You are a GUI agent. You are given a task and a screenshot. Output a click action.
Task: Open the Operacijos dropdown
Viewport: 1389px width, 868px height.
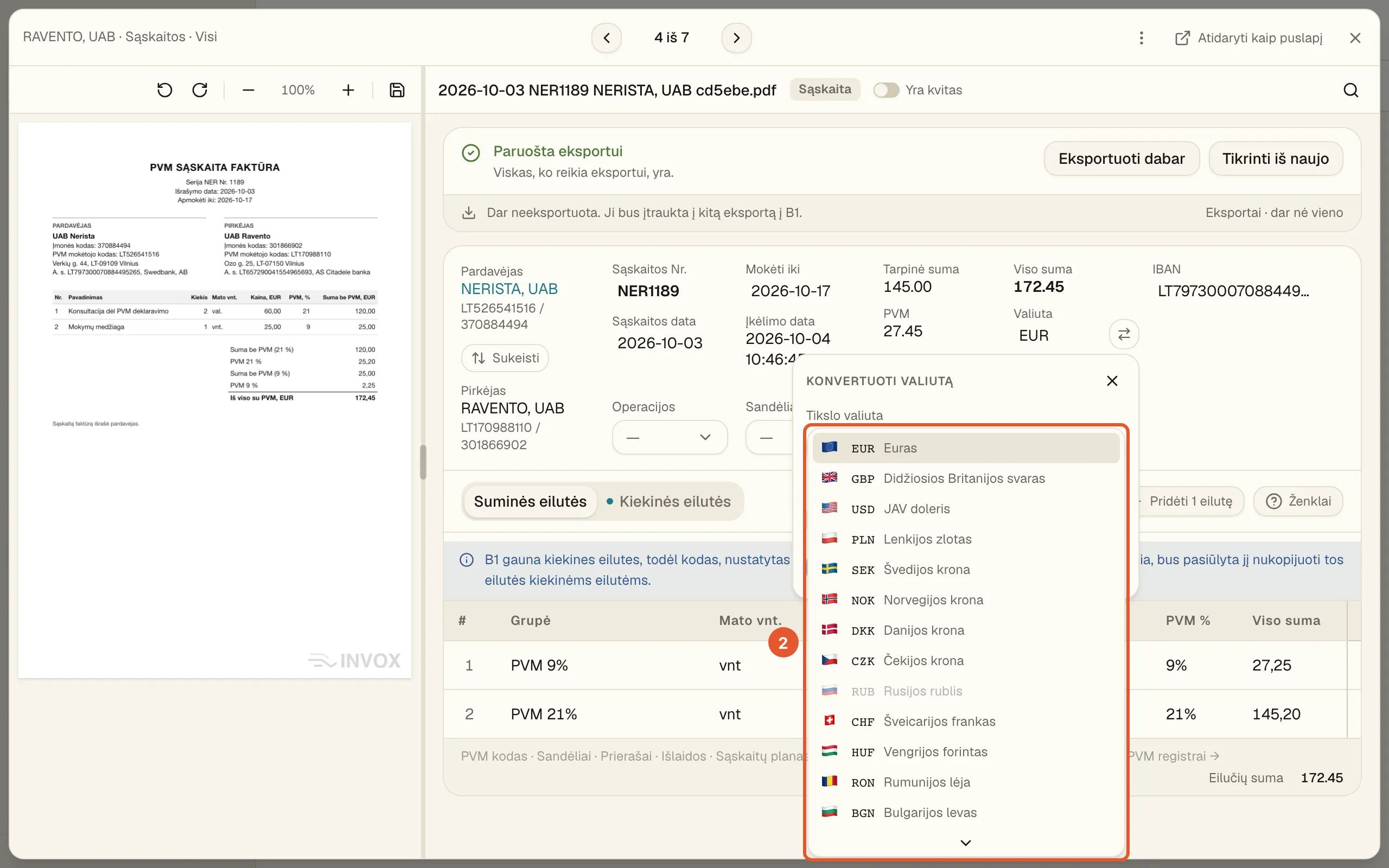[x=670, y=437]
